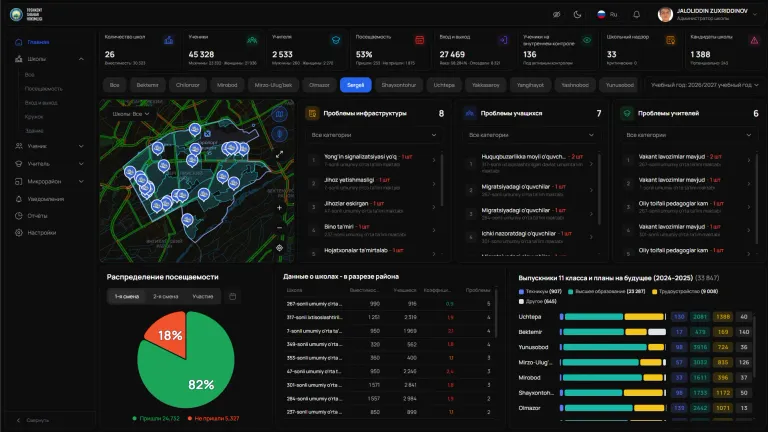Open attendance calendar date picker
This screenshot has height=432, width=768.
(x=233, y=296)
